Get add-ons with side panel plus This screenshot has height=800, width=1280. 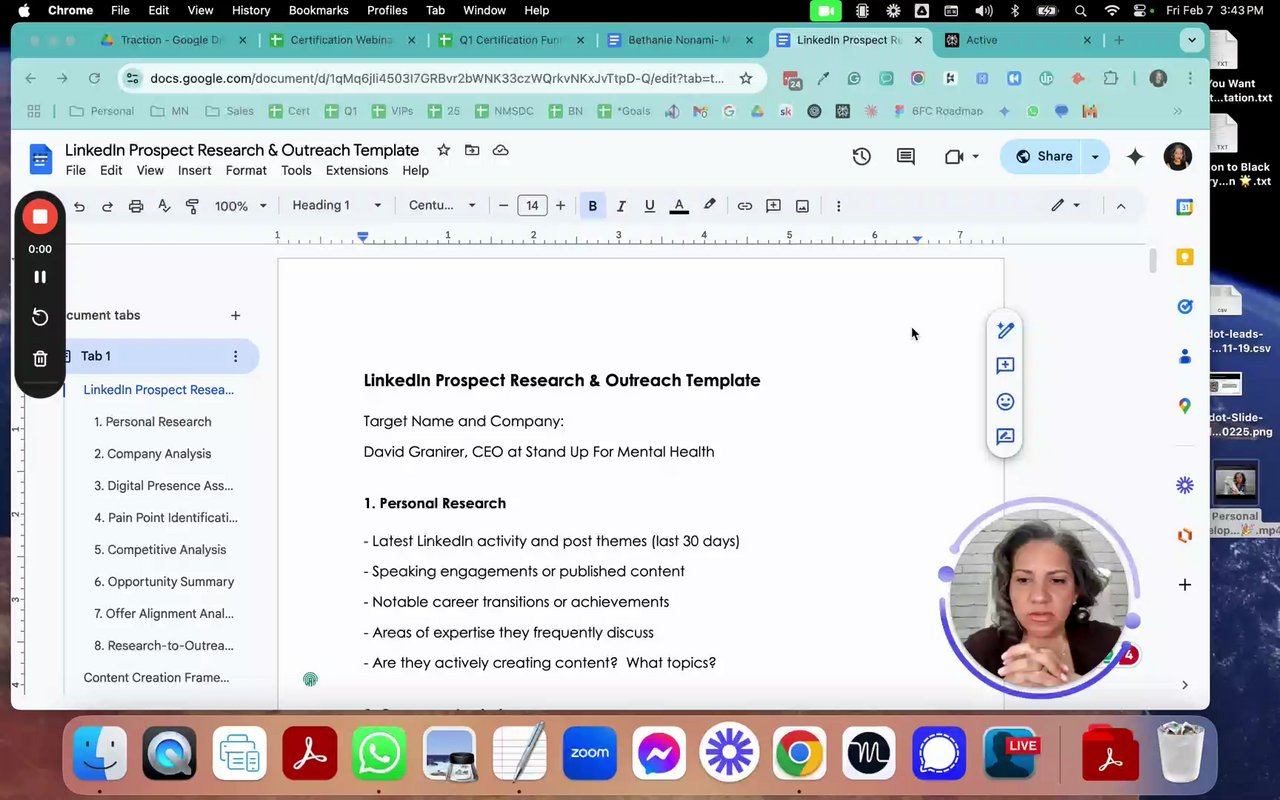(x=1185, y=584)
